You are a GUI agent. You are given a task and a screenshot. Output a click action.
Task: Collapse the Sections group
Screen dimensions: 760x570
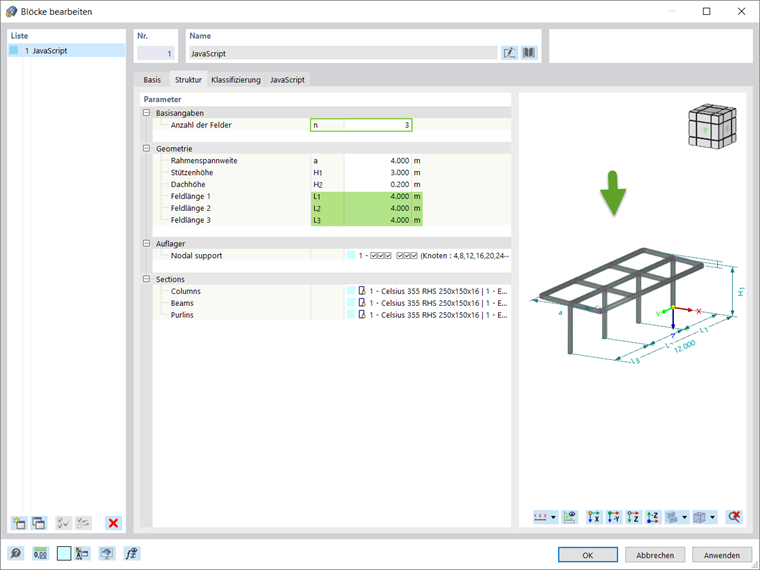point(146,279)
